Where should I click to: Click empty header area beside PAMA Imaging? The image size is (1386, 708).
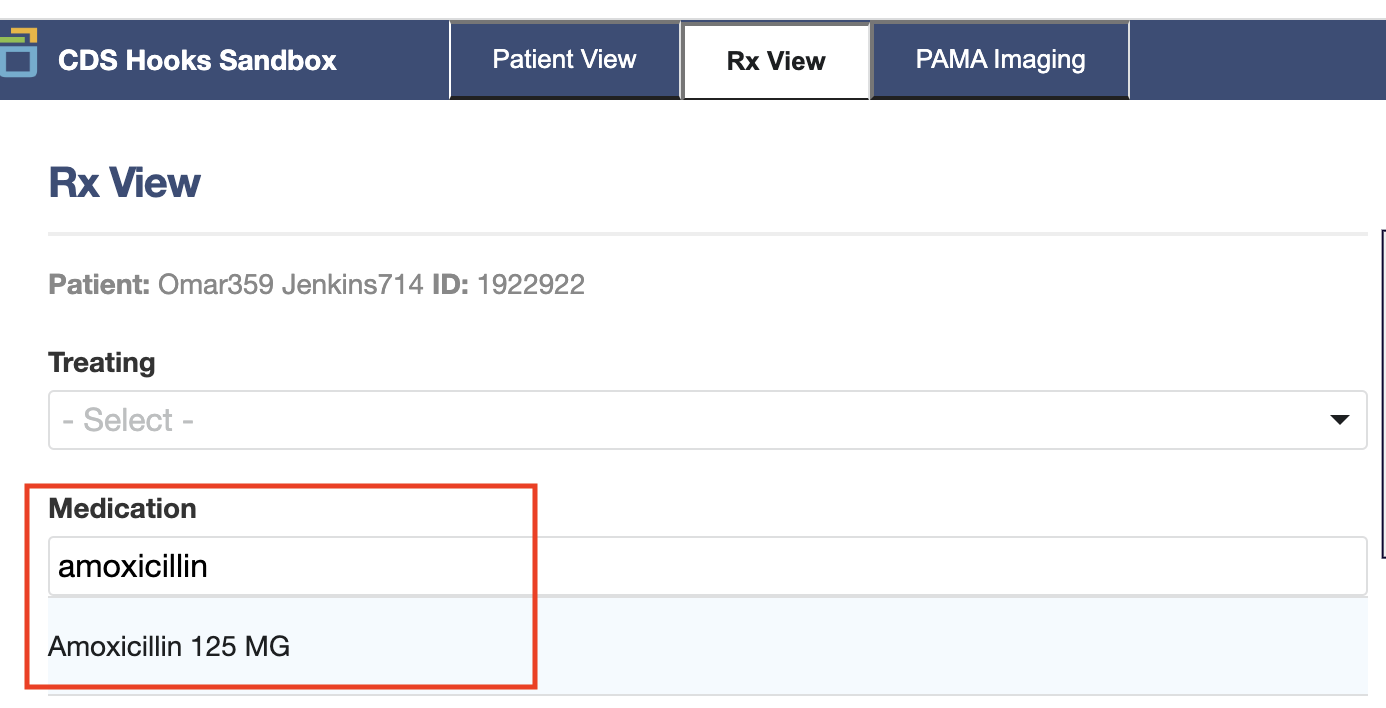pyautogui.click(x=1257, y=60)
